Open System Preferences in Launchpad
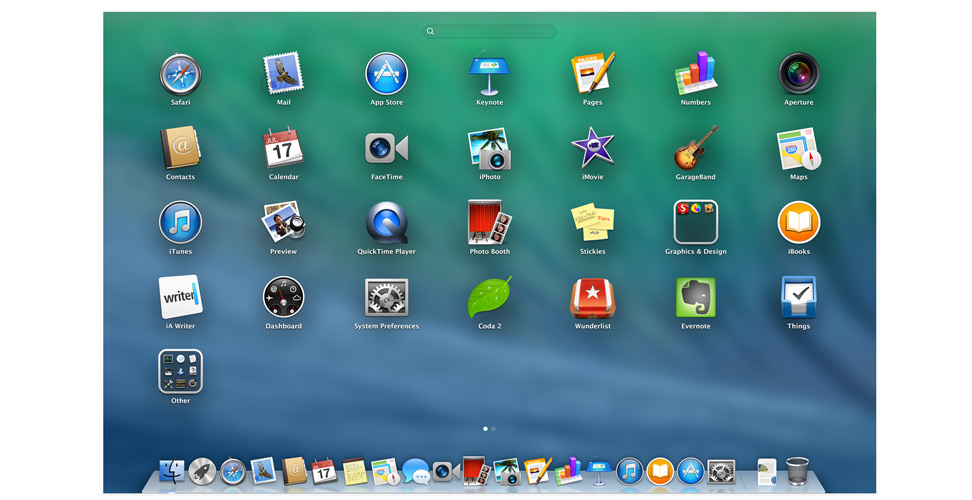This screenshot has width=972, height=500. click(x=386, y=298)
